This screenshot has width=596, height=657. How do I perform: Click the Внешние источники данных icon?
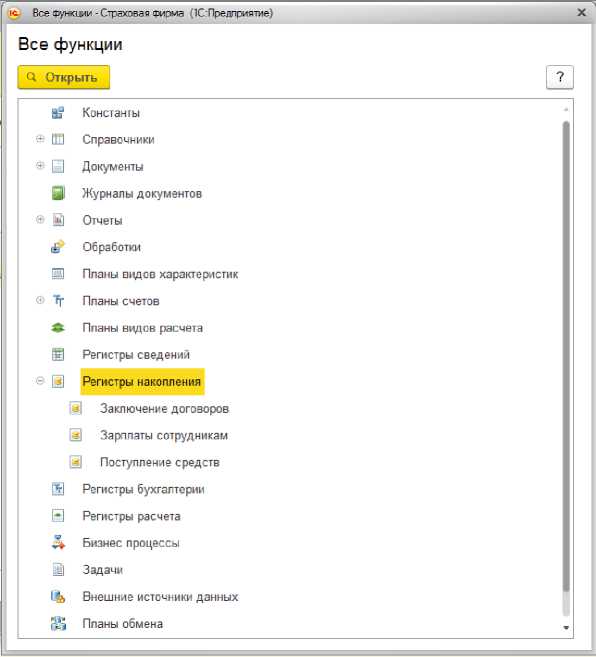point(58,596)
